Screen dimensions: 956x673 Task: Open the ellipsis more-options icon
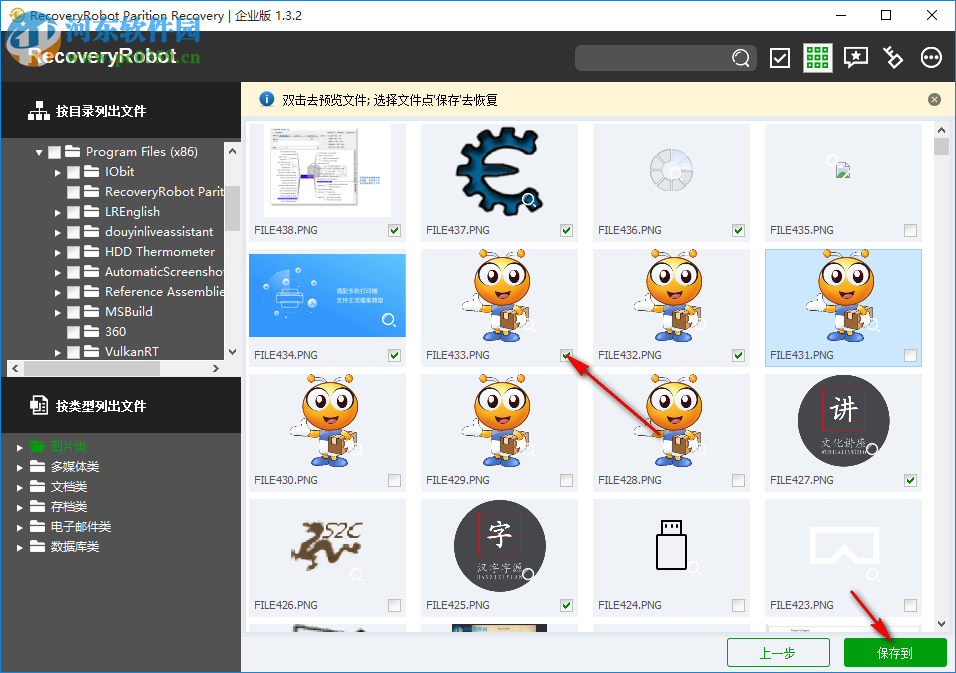(x=931, y=57)
